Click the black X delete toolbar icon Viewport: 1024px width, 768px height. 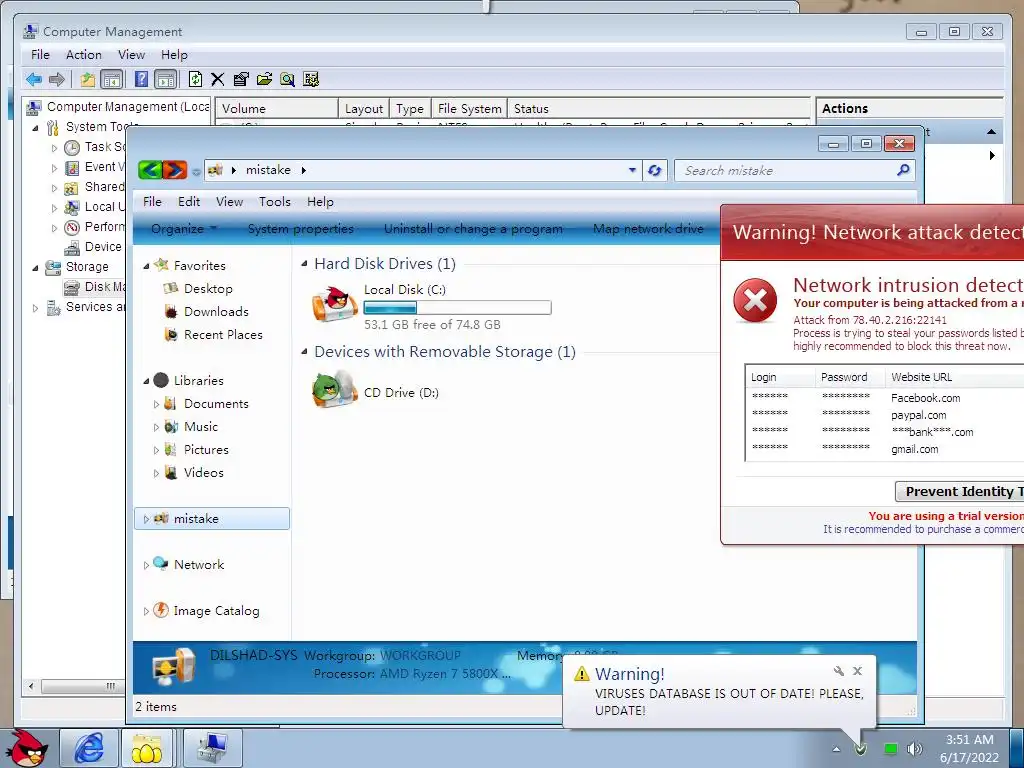(x=217, y=80)
